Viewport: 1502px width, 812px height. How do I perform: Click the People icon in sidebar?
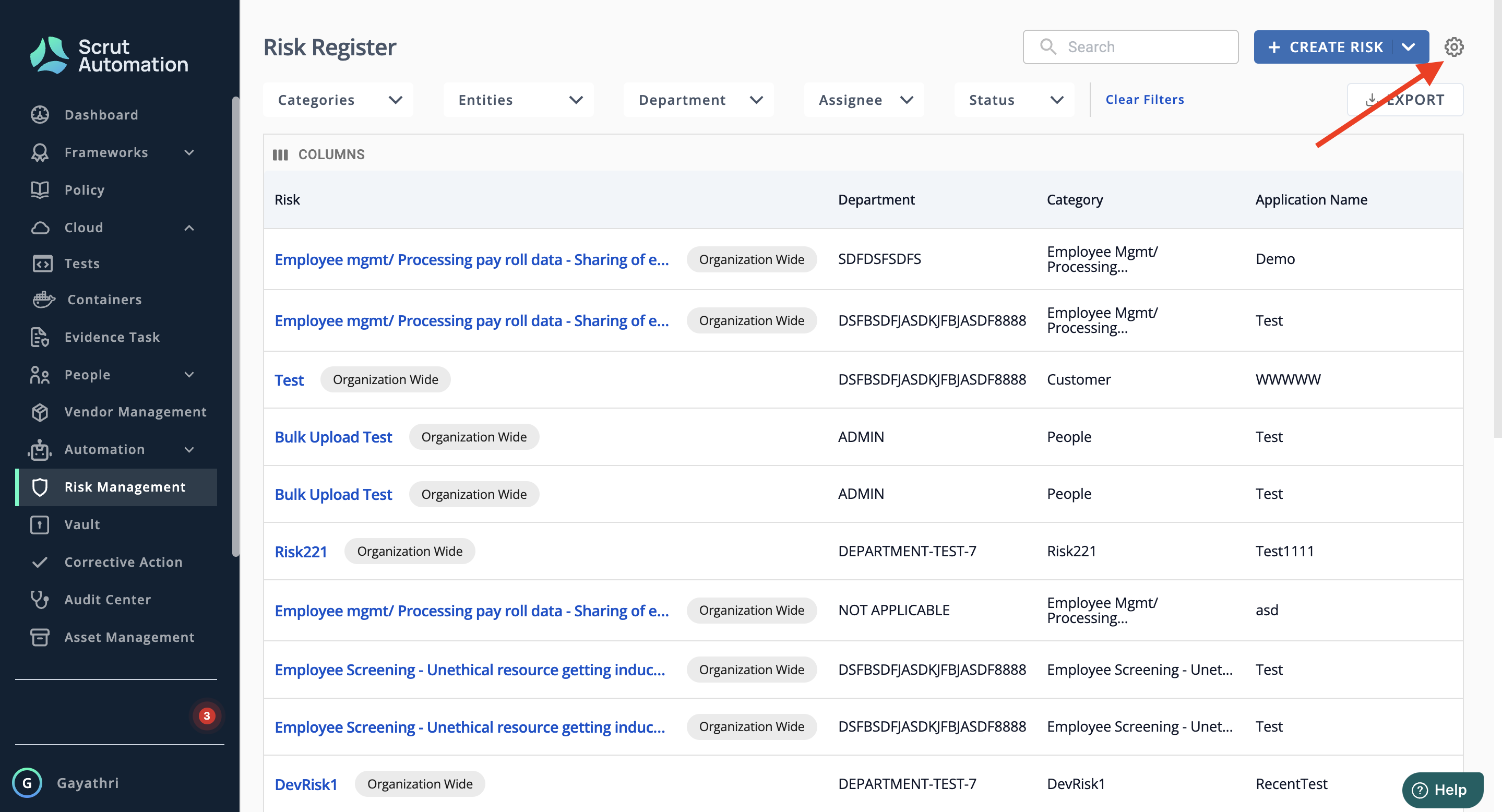40,375
